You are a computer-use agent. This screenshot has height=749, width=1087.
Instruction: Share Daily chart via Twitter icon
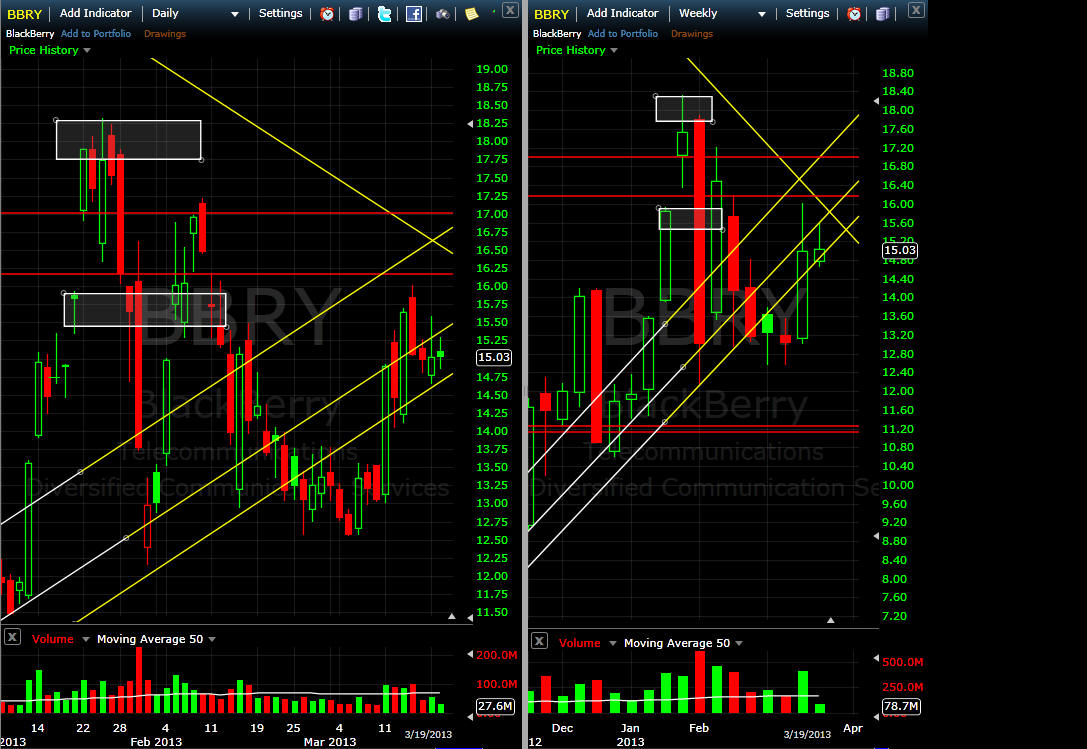[x=384, y=14]
